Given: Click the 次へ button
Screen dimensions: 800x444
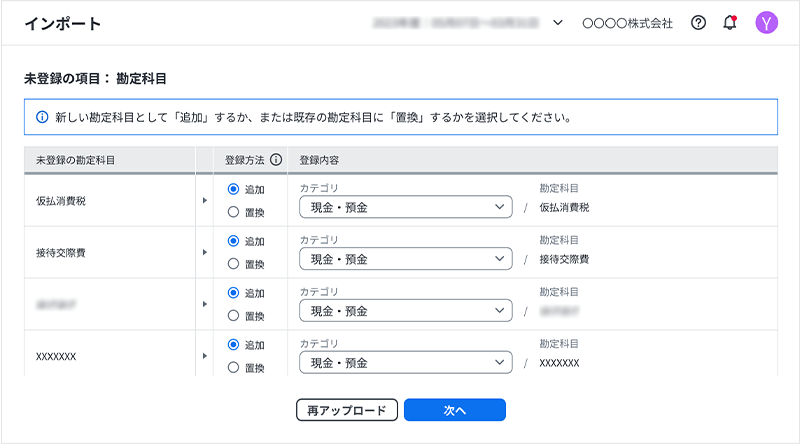Looking at the screenshot, I should point(455,410).
